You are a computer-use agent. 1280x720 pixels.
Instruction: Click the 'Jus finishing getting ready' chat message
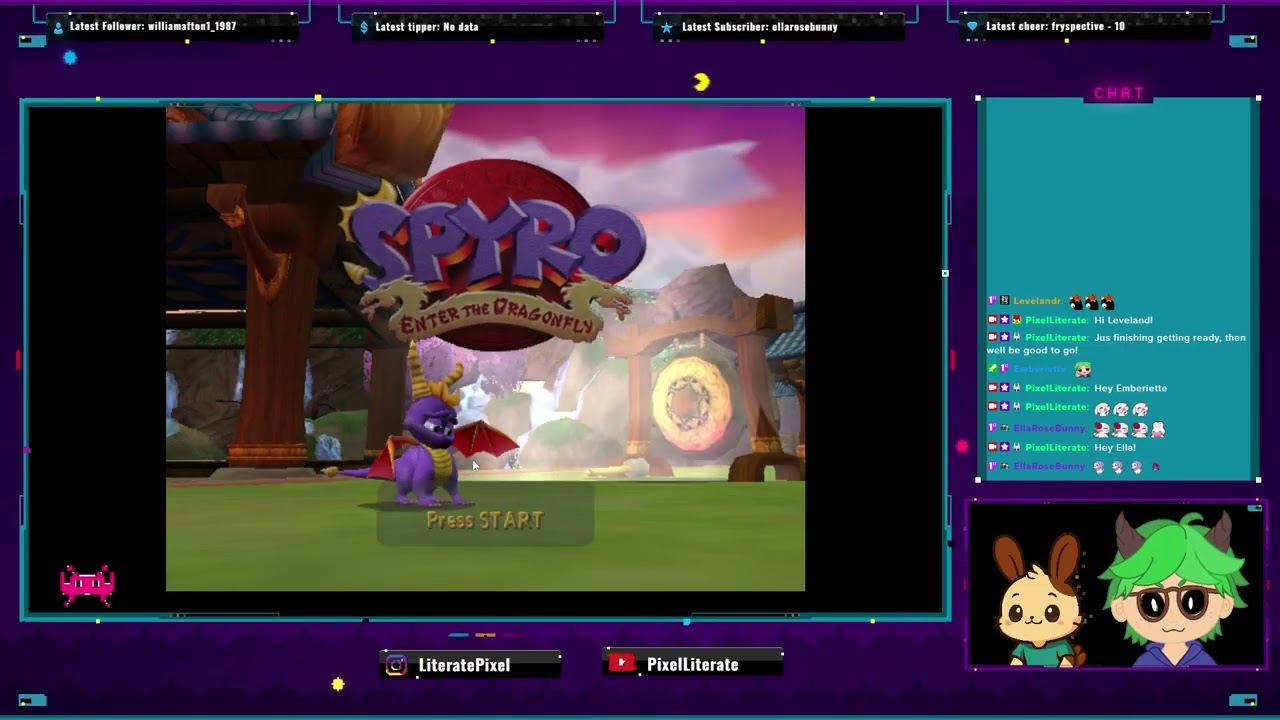(x=1116, y=344)
